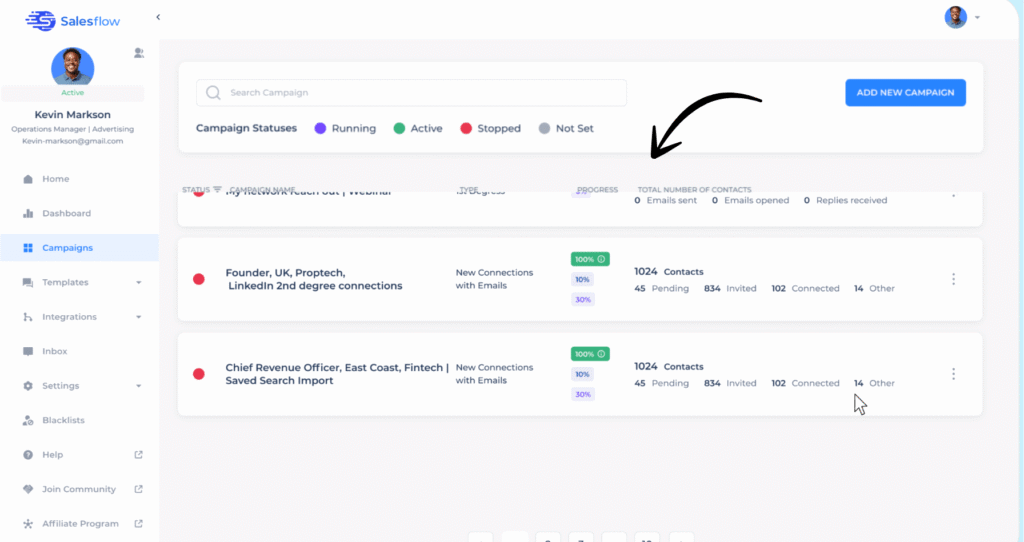
Task: Open the Blacklists icon in sidebar
Action: 28,420
